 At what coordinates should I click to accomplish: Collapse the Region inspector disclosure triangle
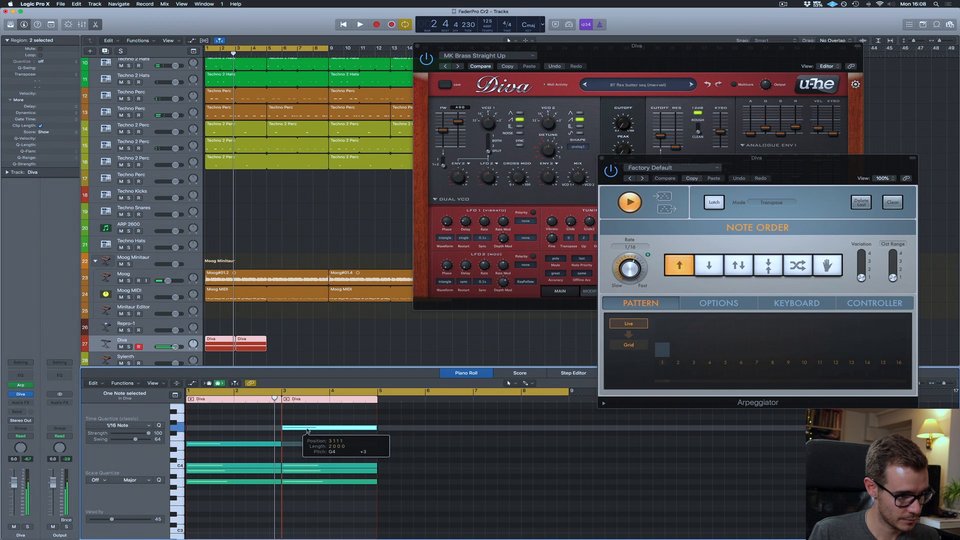click(x=7, y=40)
